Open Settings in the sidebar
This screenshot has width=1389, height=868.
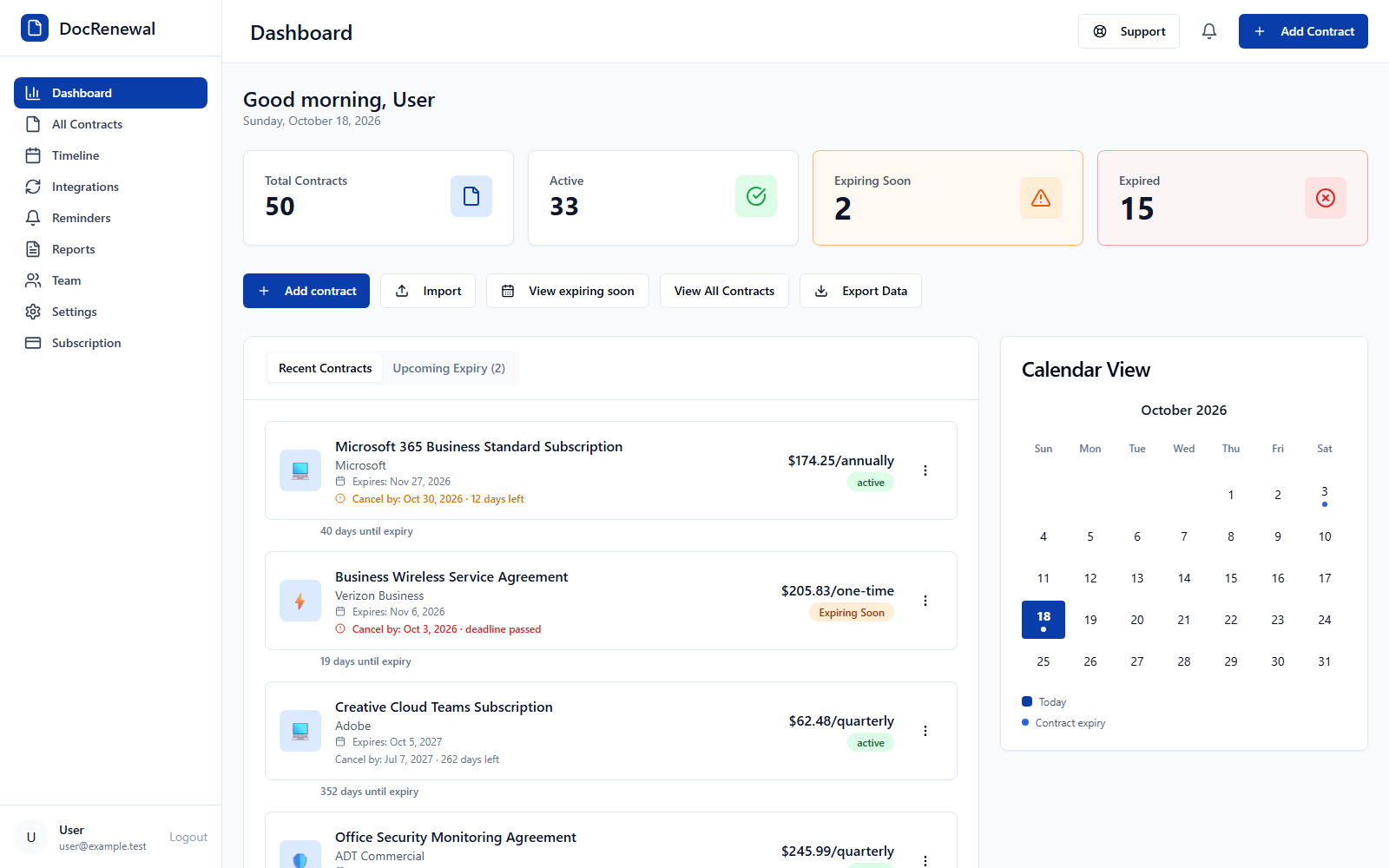click(110, 312)
